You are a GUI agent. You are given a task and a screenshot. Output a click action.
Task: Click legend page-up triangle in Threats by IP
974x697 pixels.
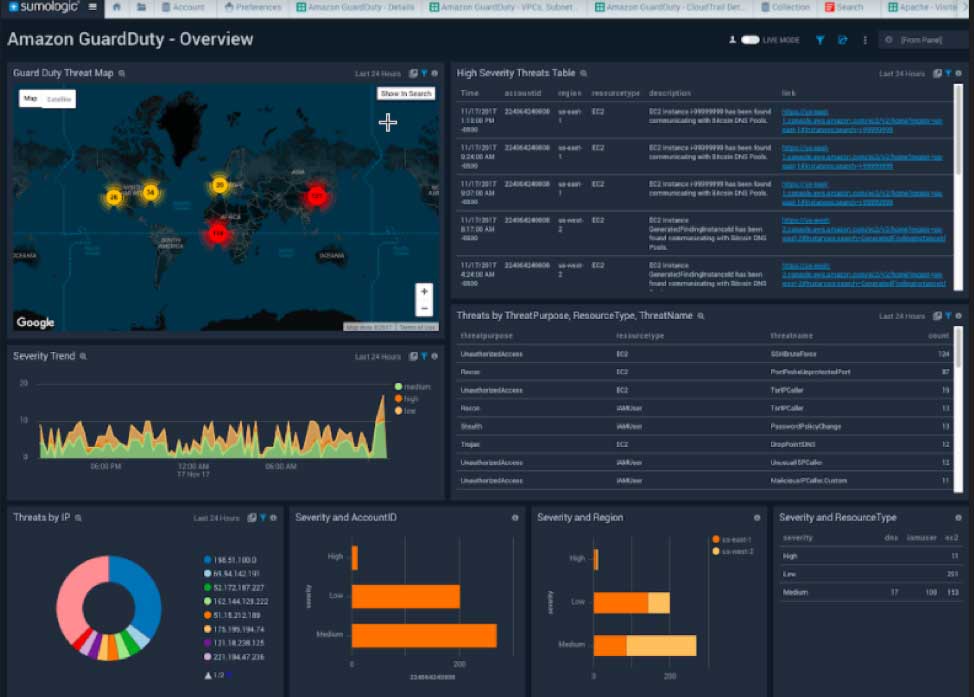click(x=208, y=675)
